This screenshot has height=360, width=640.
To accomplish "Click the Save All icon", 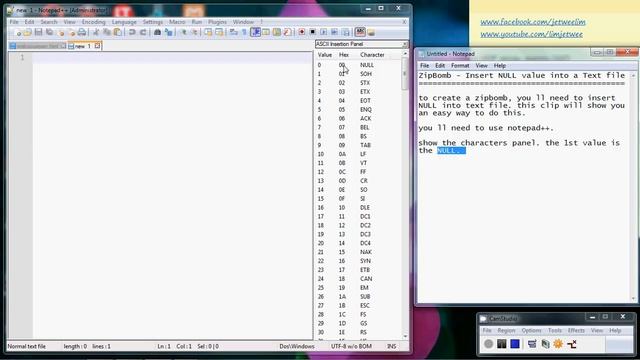I will tap(49, 32).
